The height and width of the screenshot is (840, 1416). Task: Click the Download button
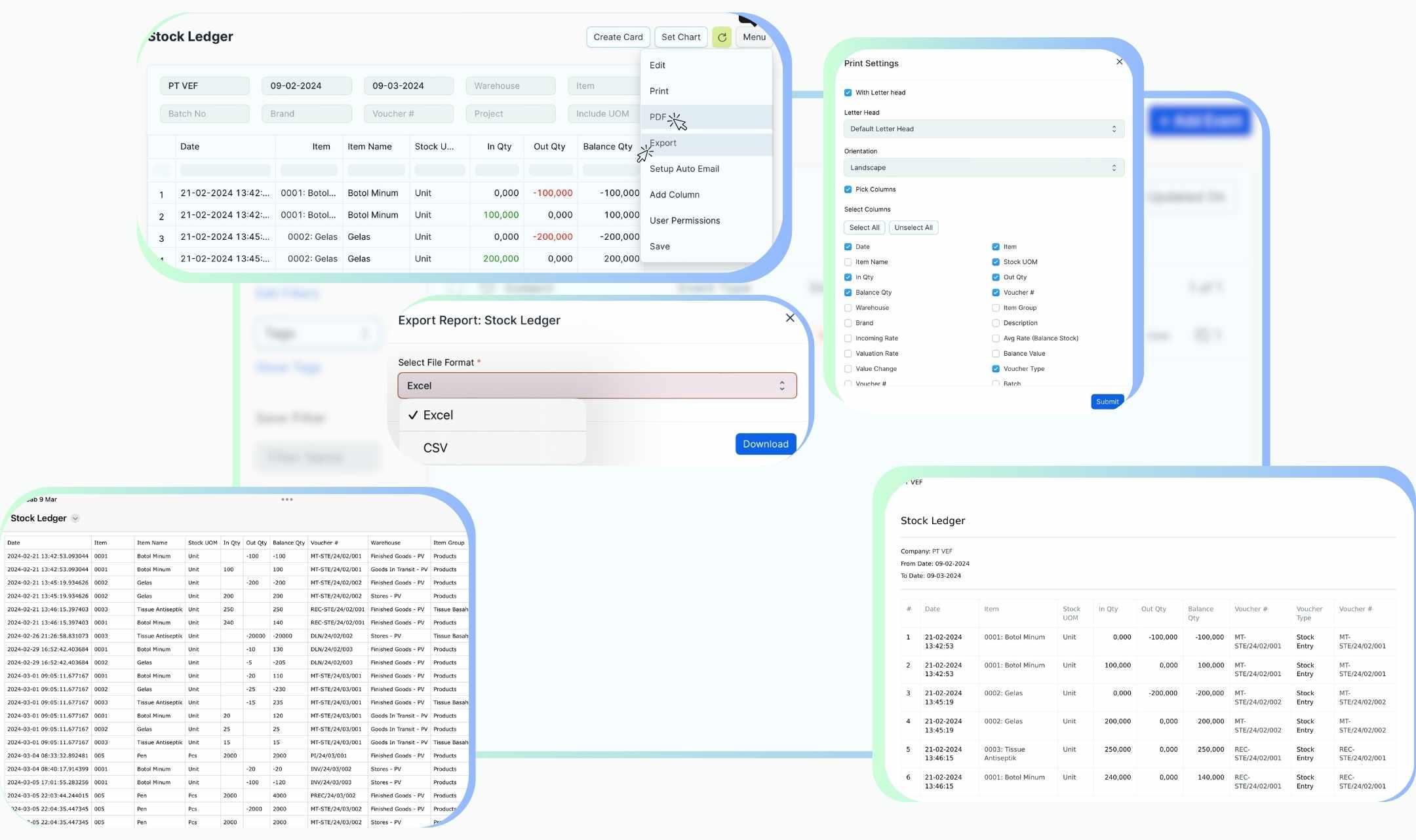765,444
